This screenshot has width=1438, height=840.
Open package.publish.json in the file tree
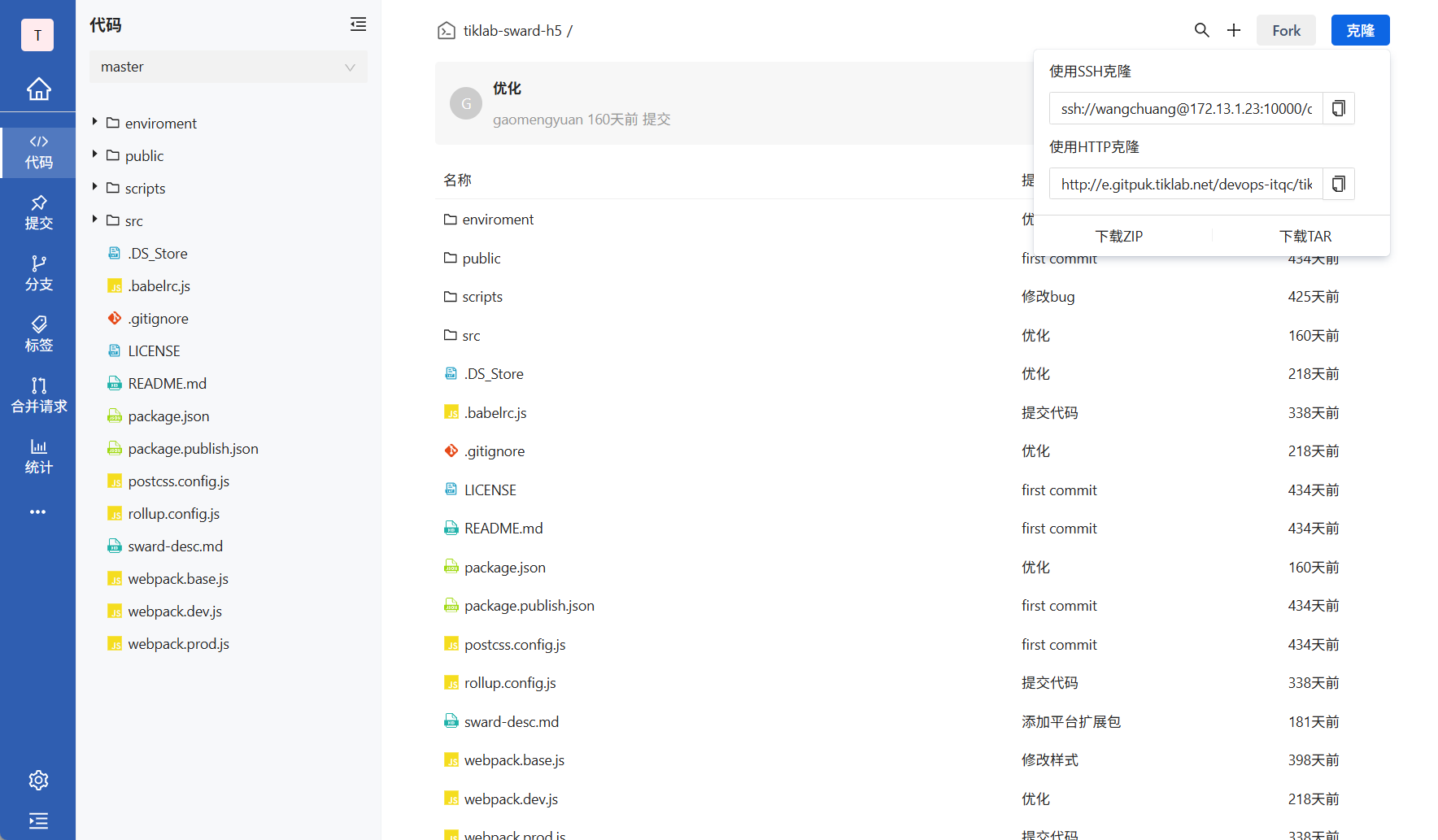pos(194,448)
